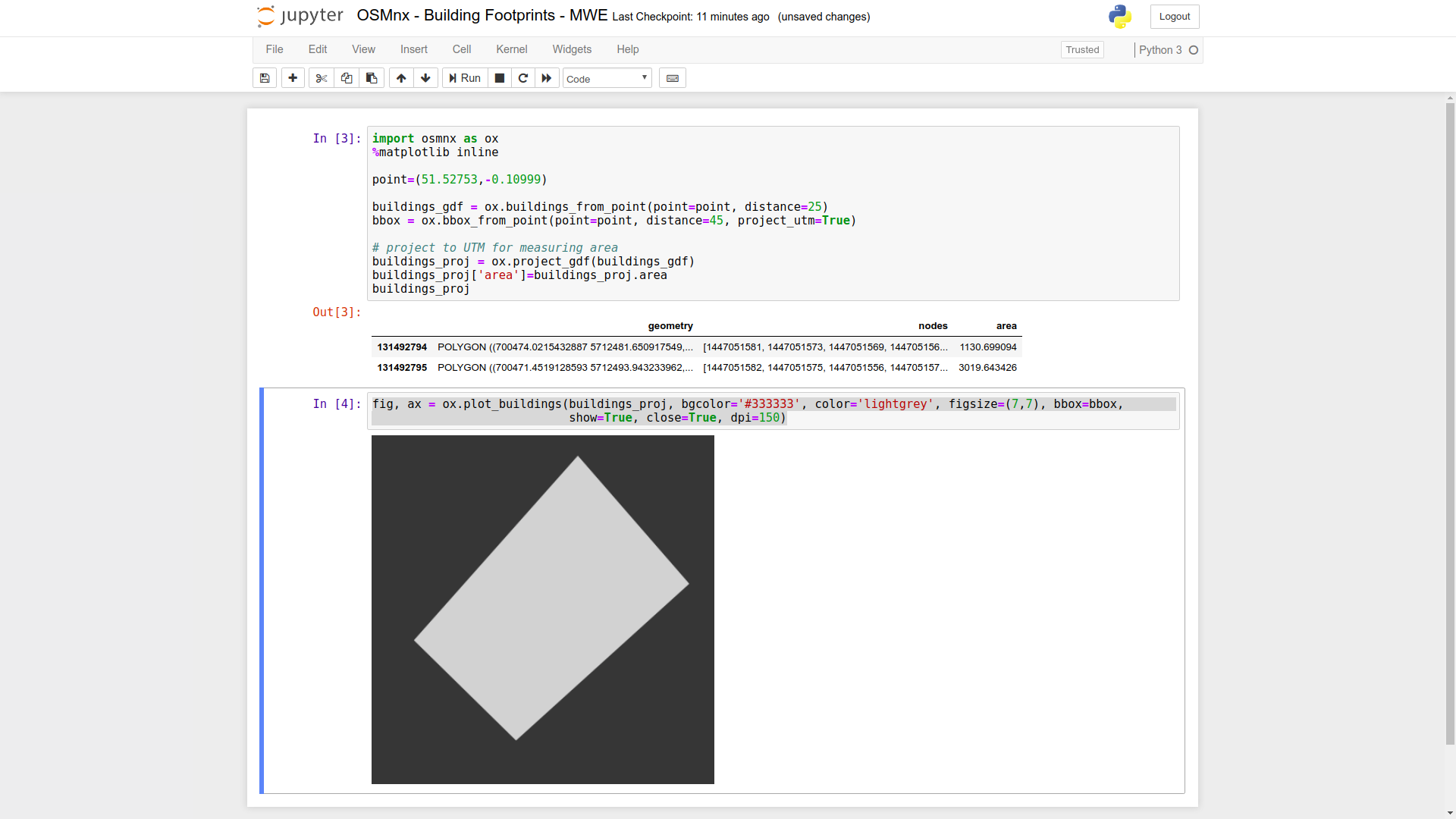Open the cell type dropdown showing Code
The width and height of the screenshot is (1456, 819).
point(606,78)
